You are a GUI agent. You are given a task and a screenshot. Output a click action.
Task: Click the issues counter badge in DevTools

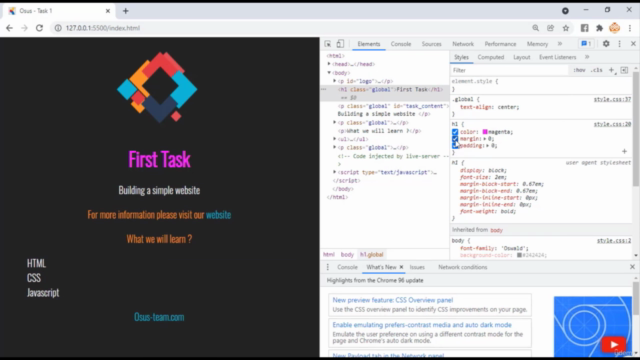pos(586,44)
